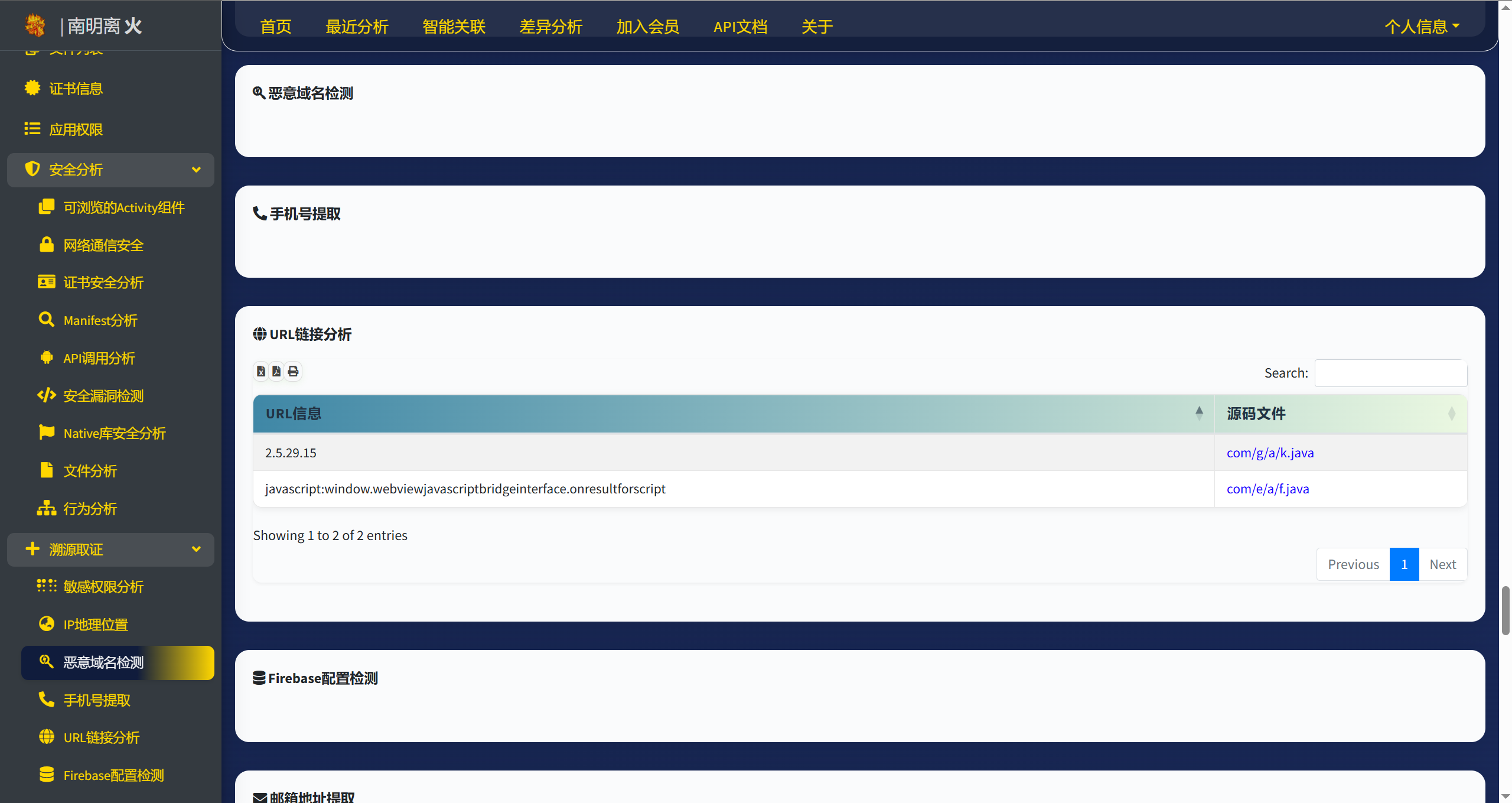This screenshot has width=1512, height=803.
Task: Open 网络通信安全 lock icon in sidebar
Action: coord(47,245)
